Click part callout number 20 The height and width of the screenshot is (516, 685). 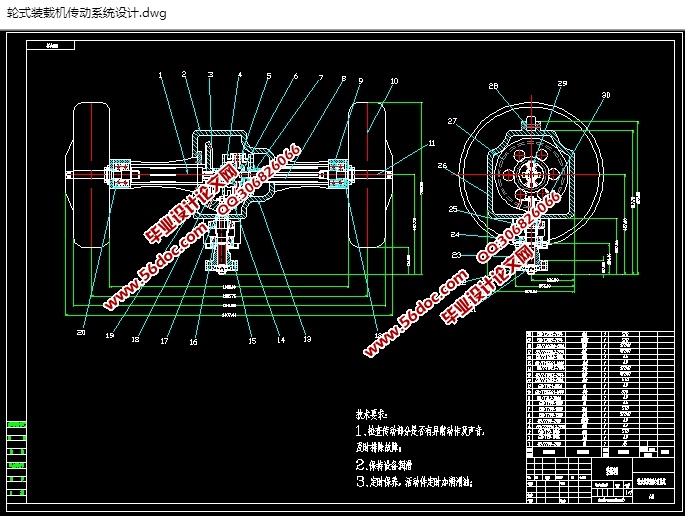[x=80, y=333]
